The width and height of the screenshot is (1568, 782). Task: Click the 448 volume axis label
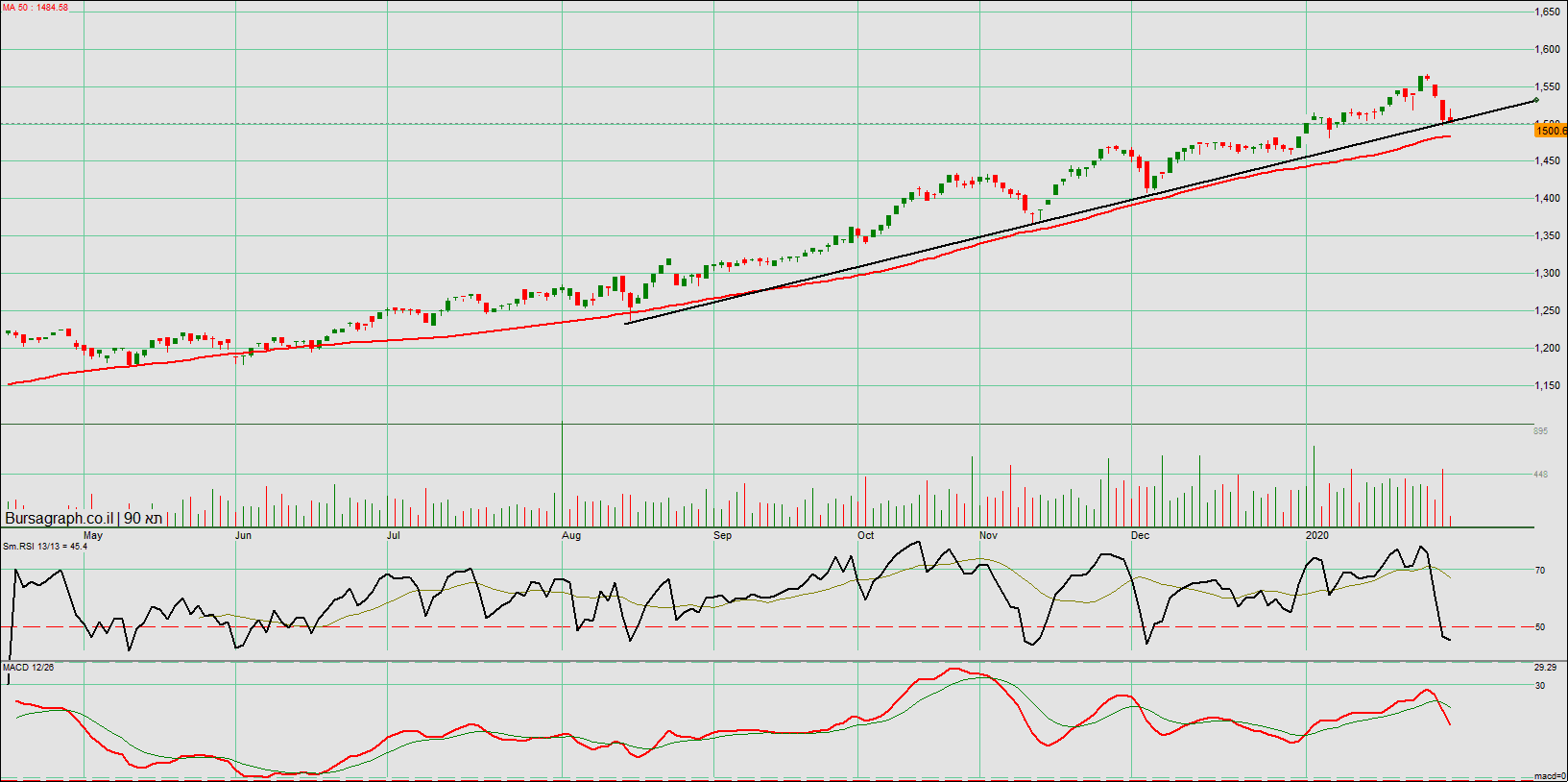(x=1540, y=475)
